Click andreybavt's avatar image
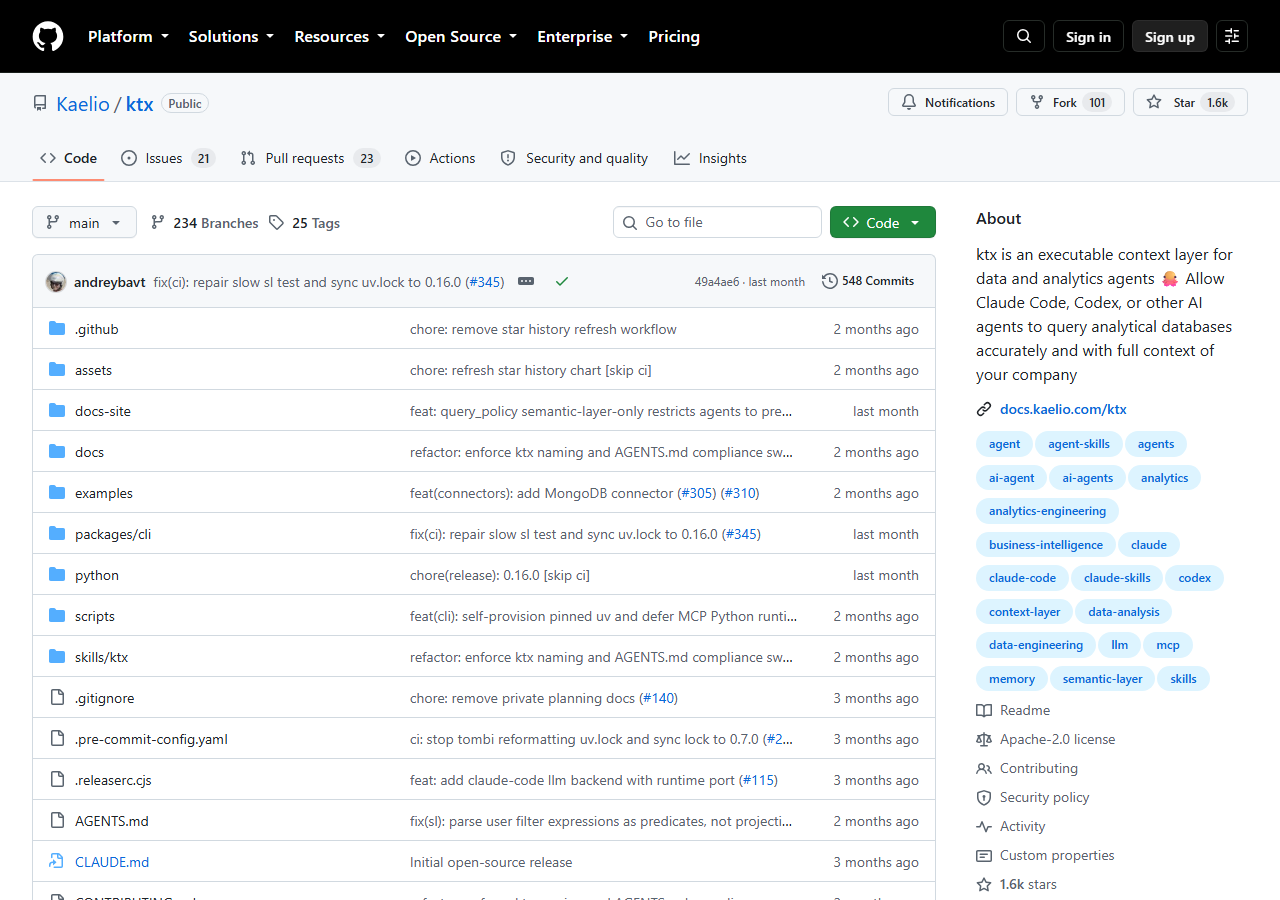This screenshot has width=1280, height=900. [x=56, y=282]
